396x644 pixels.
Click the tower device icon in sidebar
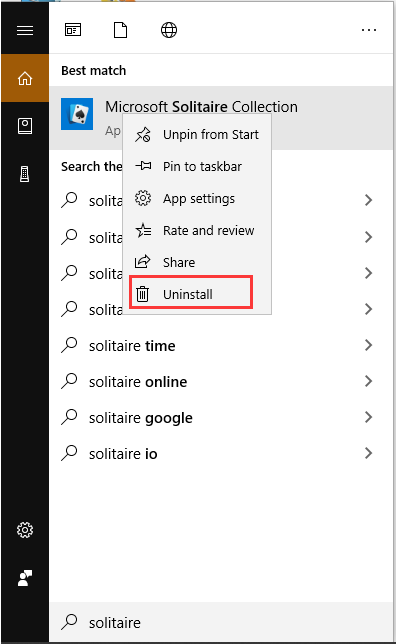(x=25, y=174)
